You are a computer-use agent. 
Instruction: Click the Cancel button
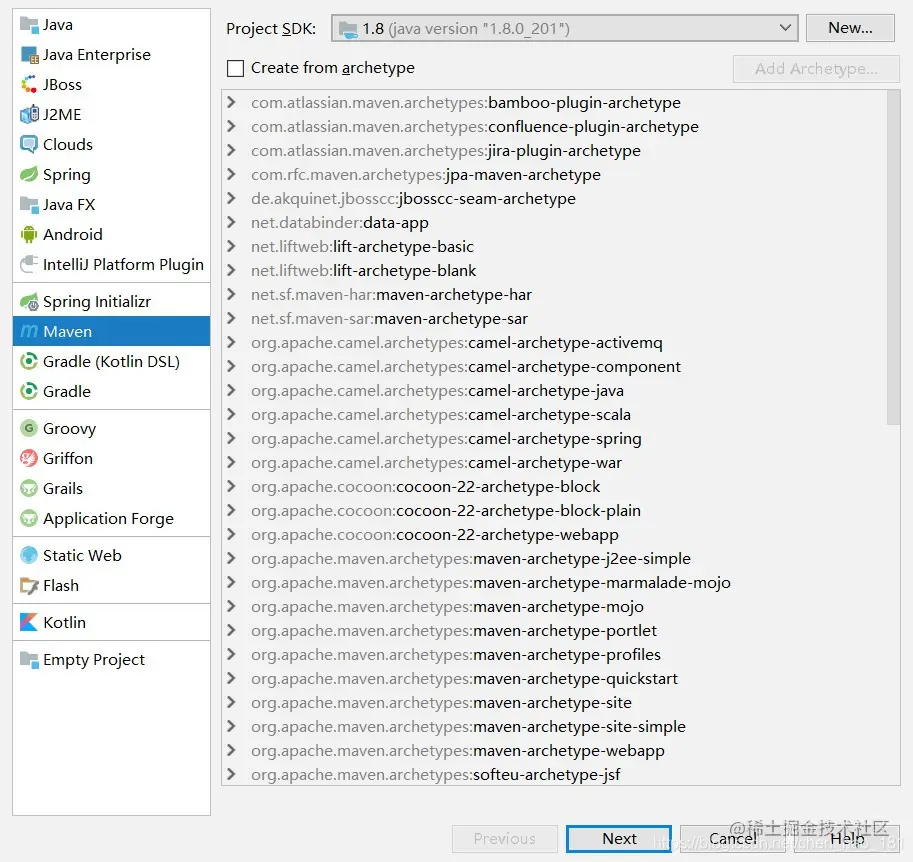click(732, 839)
